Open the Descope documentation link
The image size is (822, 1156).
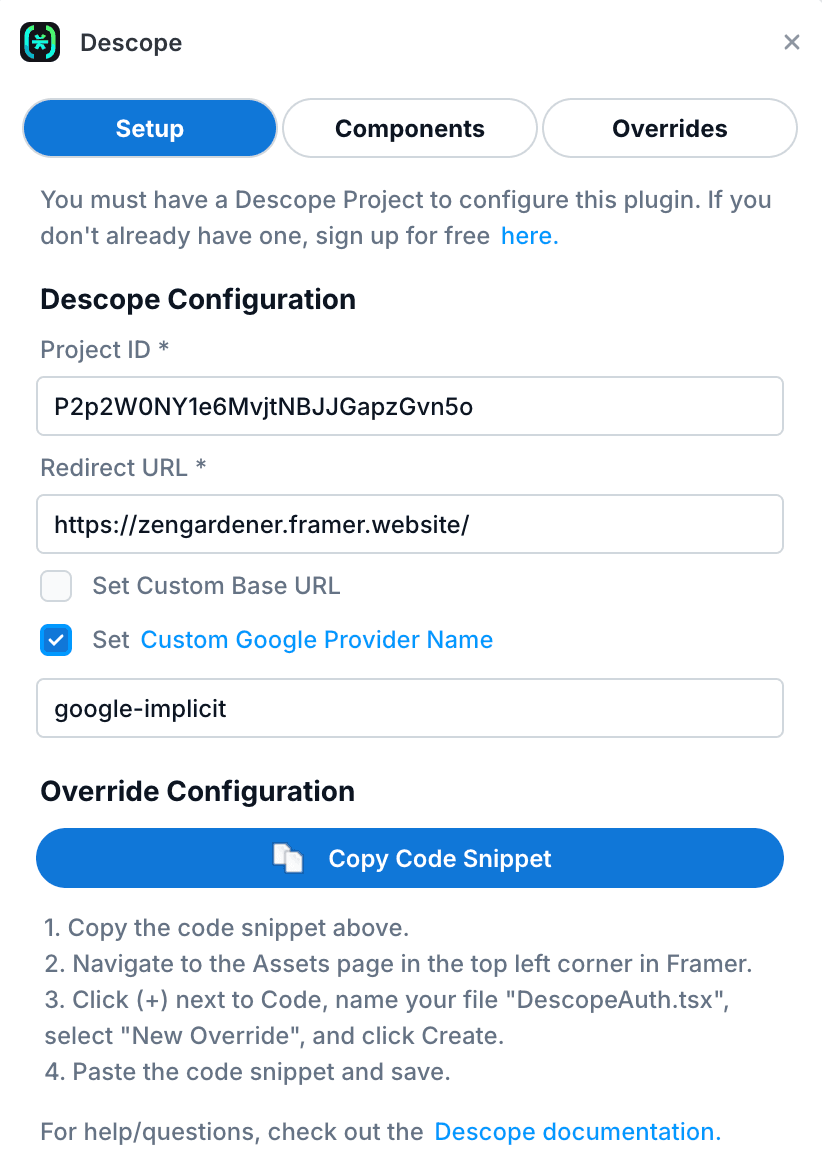point(577,1131)
